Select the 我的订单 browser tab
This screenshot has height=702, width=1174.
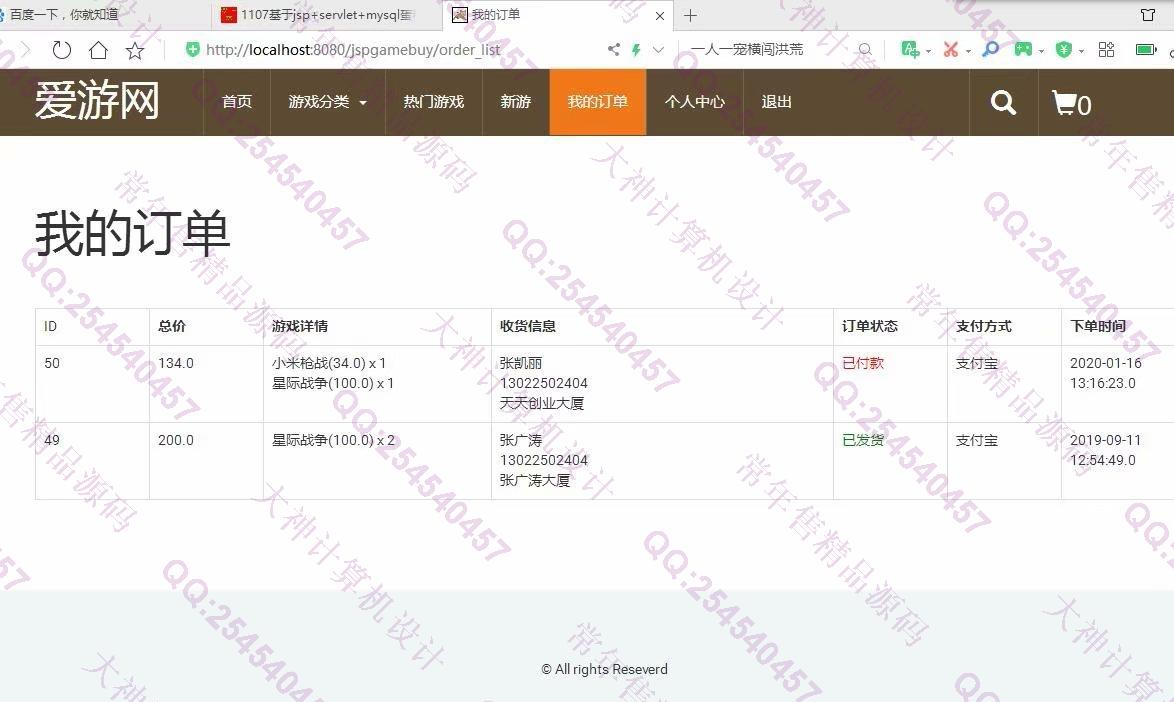click(x=558, y=15)
